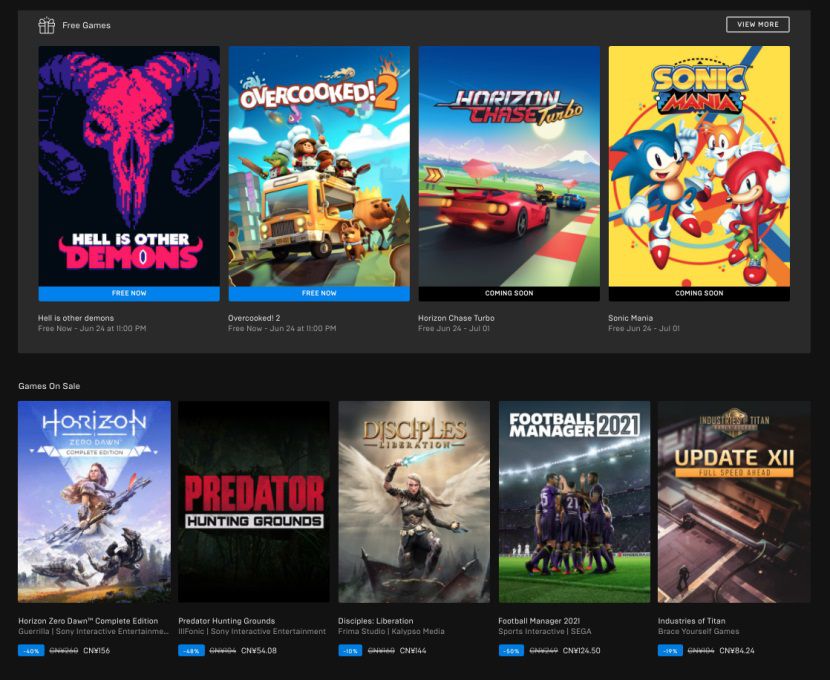The height and width of the screenshot is (680, 830).
Task: Open the Disciples Liberation cover image
Action: click(x=414, y=502)
